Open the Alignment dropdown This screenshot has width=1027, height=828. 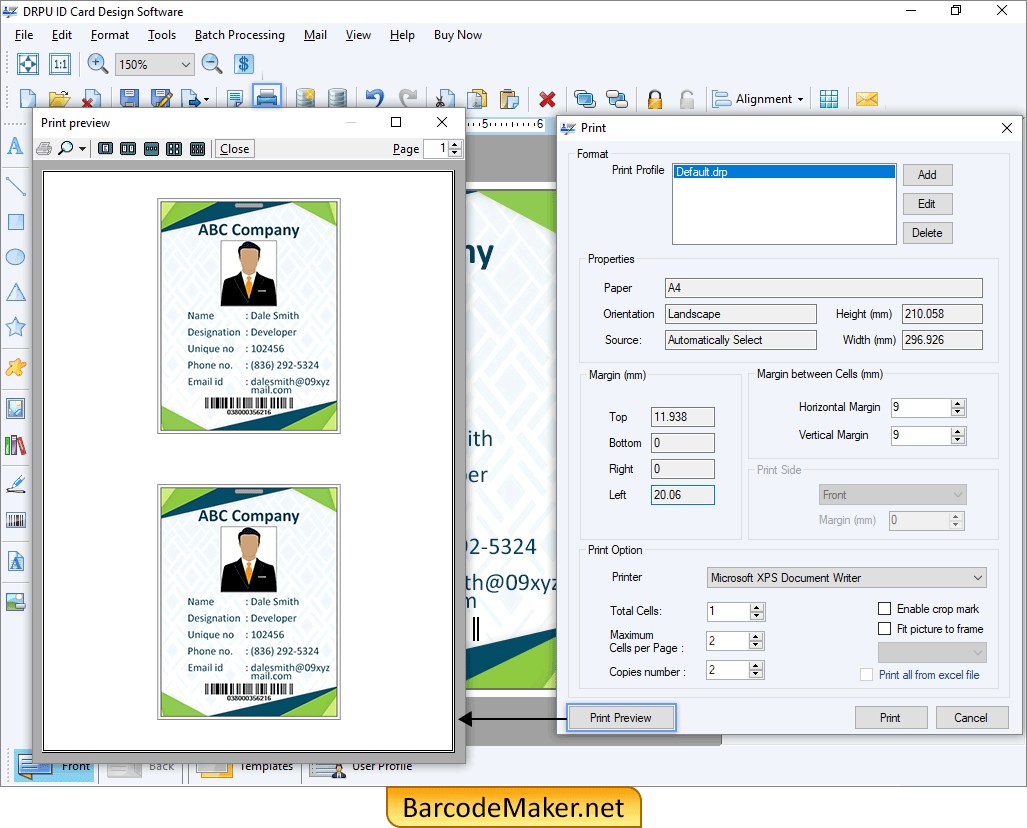click(x=758, y=99)
